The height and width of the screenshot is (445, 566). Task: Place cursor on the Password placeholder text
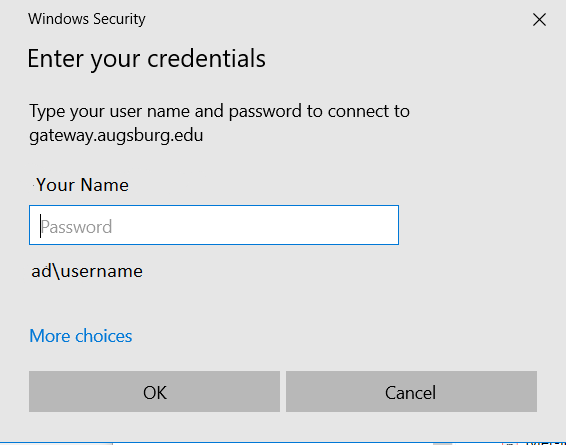pyautogui.click(x=77, y=227)
